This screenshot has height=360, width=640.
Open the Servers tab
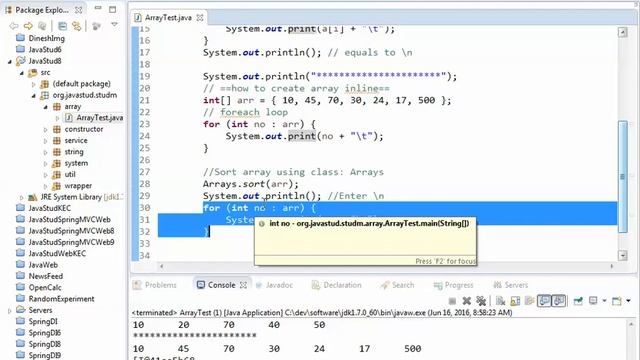click(511, 285)
